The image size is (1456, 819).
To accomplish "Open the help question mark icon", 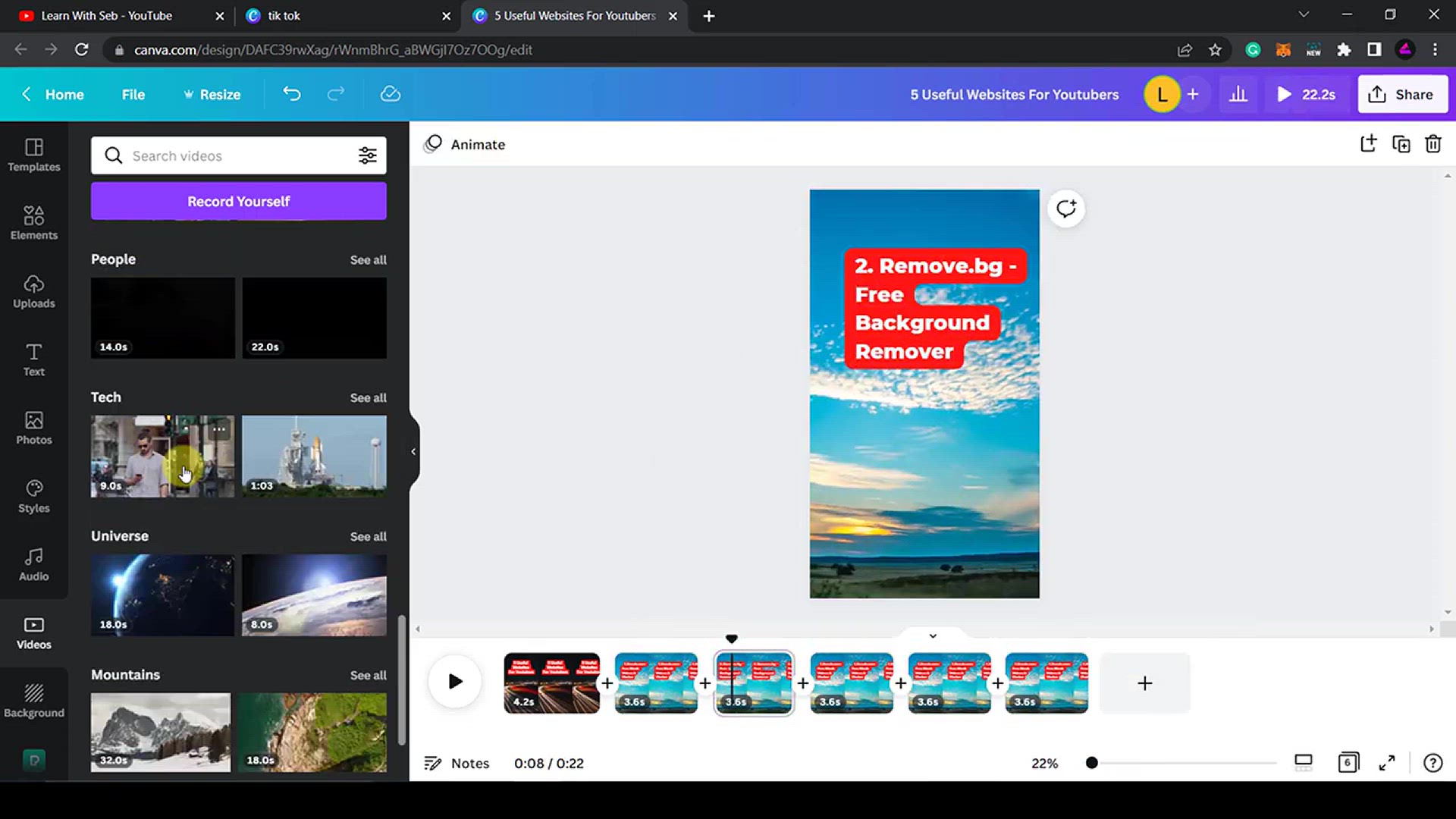I will point(1432,763).
